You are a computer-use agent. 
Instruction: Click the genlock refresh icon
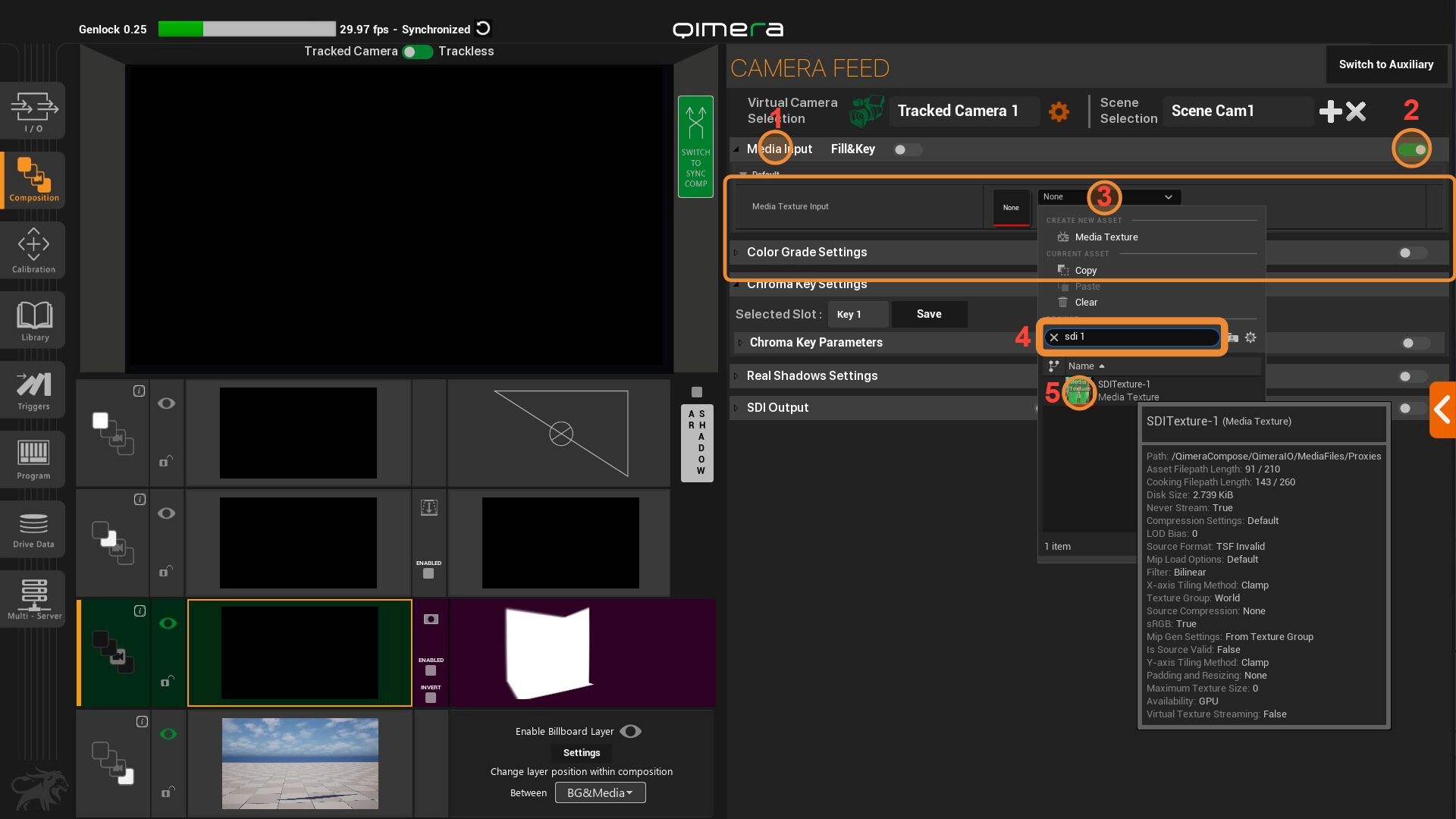[483, 29]
